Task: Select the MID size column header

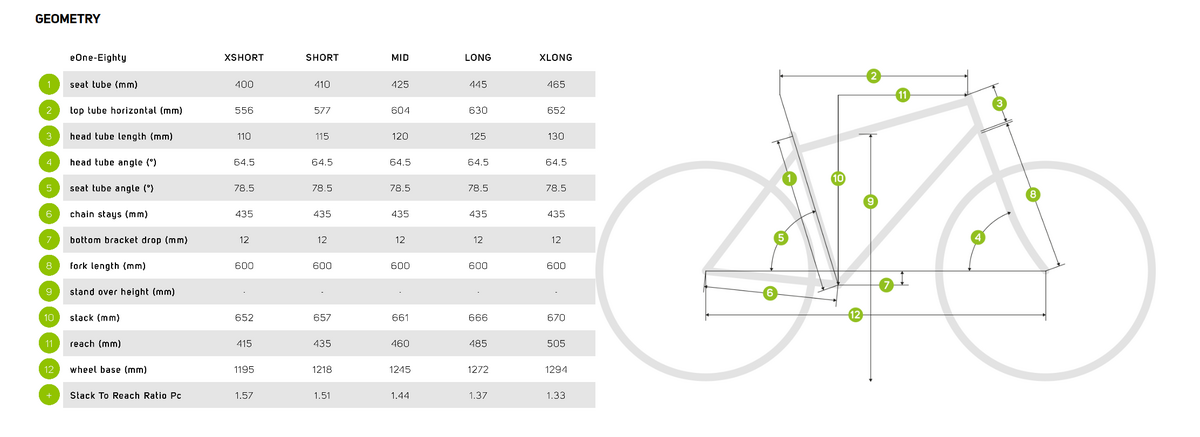Action: click(400, 57)
